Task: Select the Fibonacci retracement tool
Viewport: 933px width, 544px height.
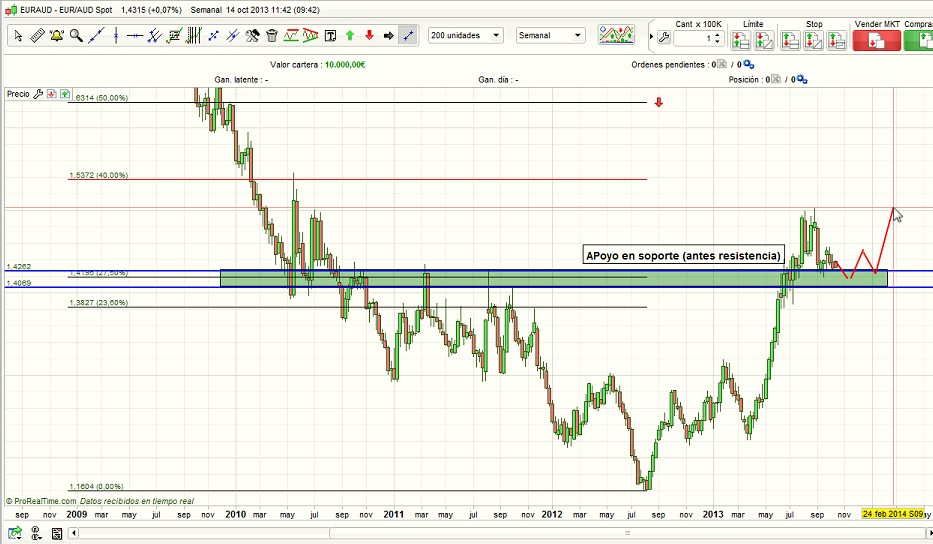Action: coord(174,36)
